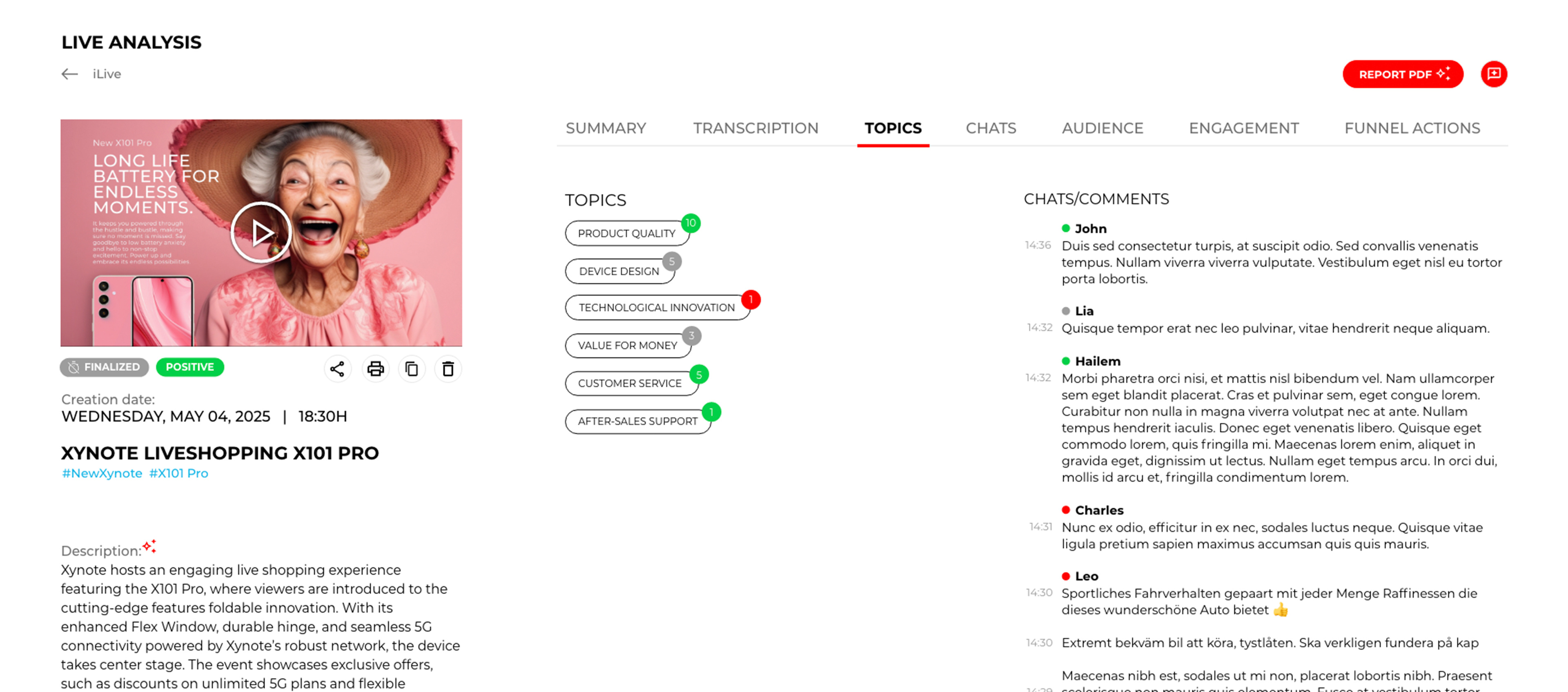Play the Xynote X101 Pro video
Viewport: 1568px width, 692px height.
(x=261, y=232)
